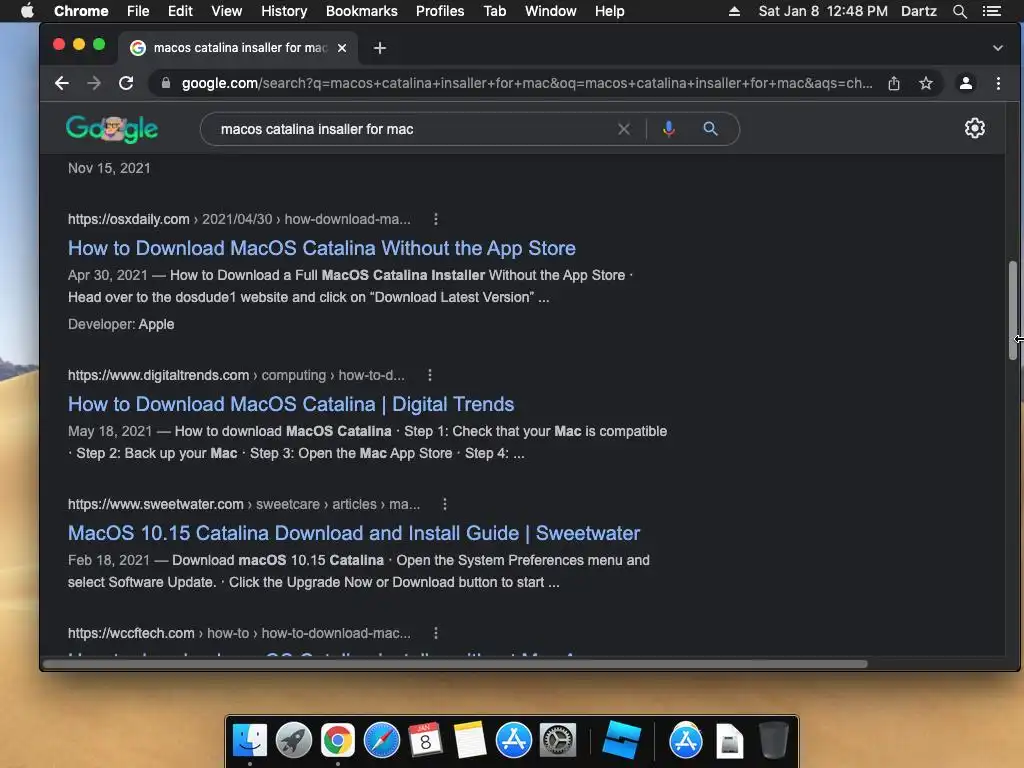1024x768 pixels.
Task: Expand the tab search chevron
Action: pyautogui.click(x=997, y=48)
